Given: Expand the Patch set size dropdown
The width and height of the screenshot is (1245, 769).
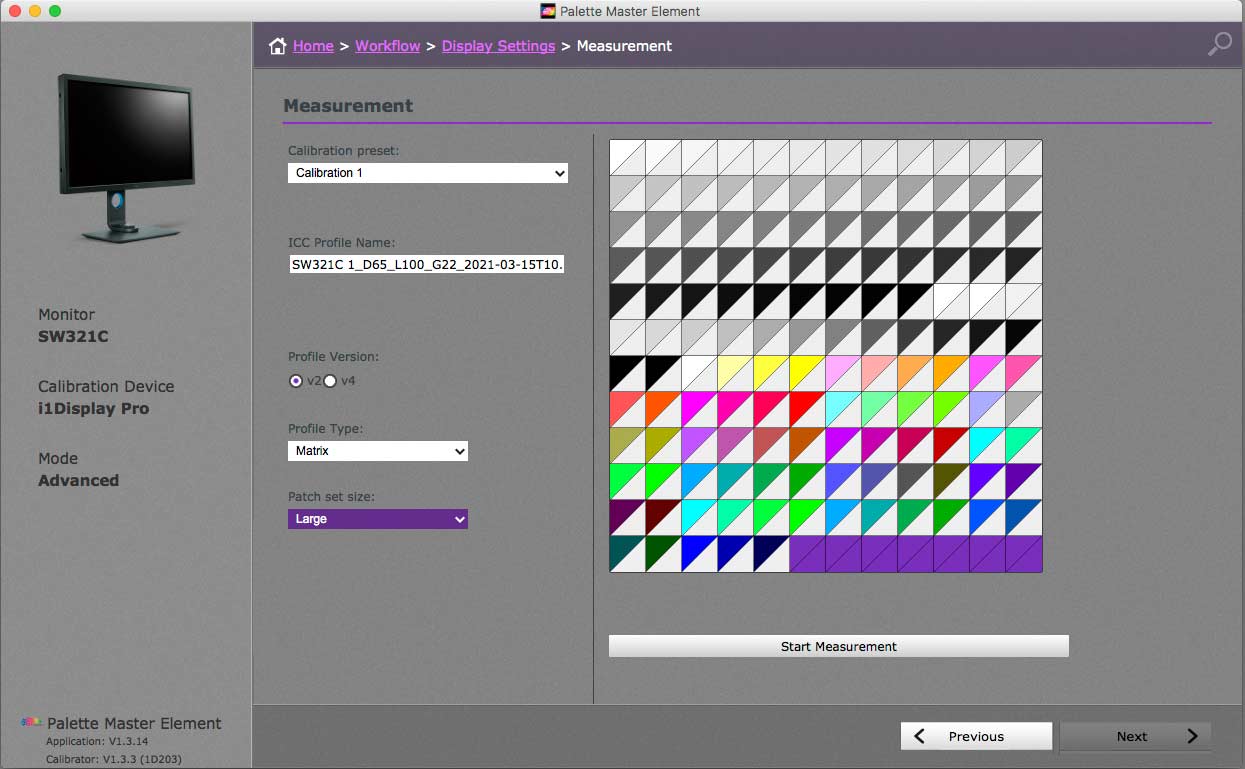Looking at the screenshot, I should click(378, 519).
